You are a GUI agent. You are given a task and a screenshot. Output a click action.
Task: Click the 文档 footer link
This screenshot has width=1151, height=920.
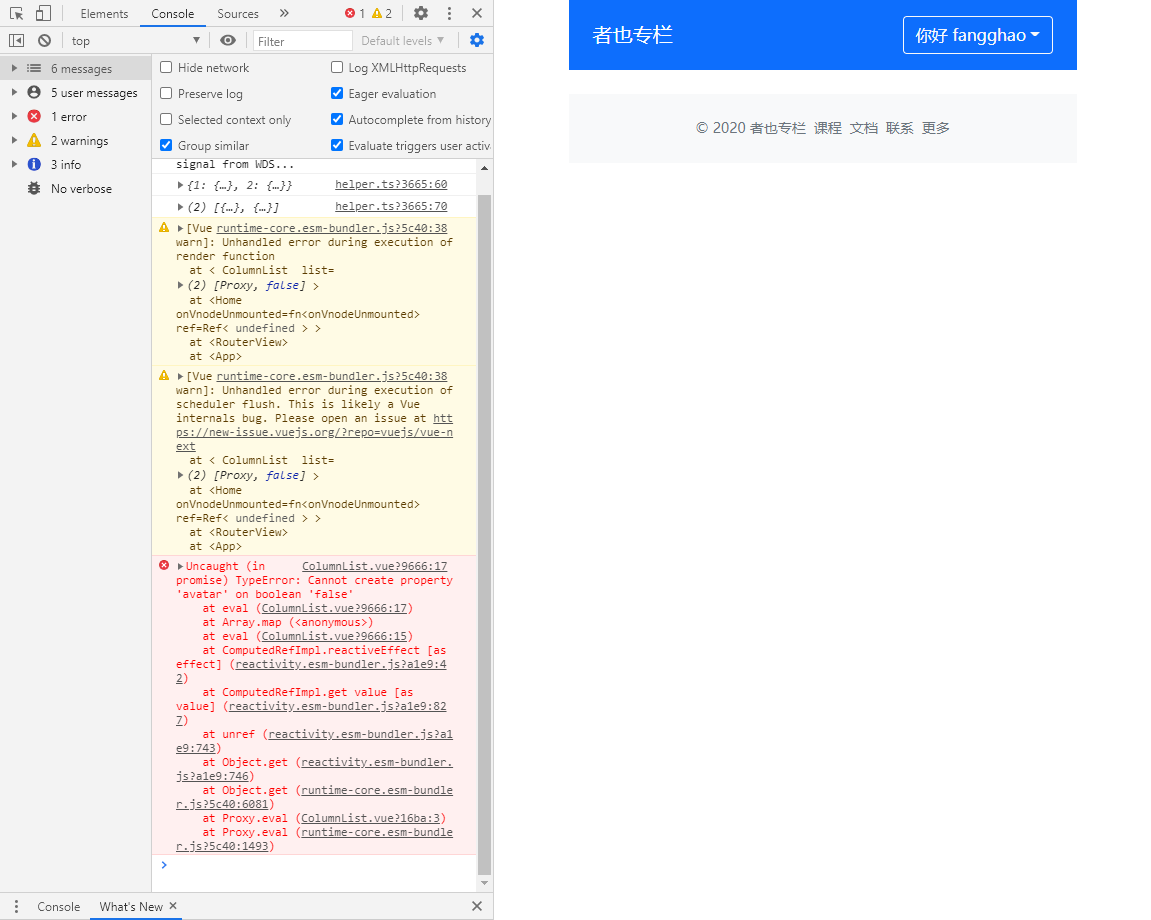click(863, 128)
